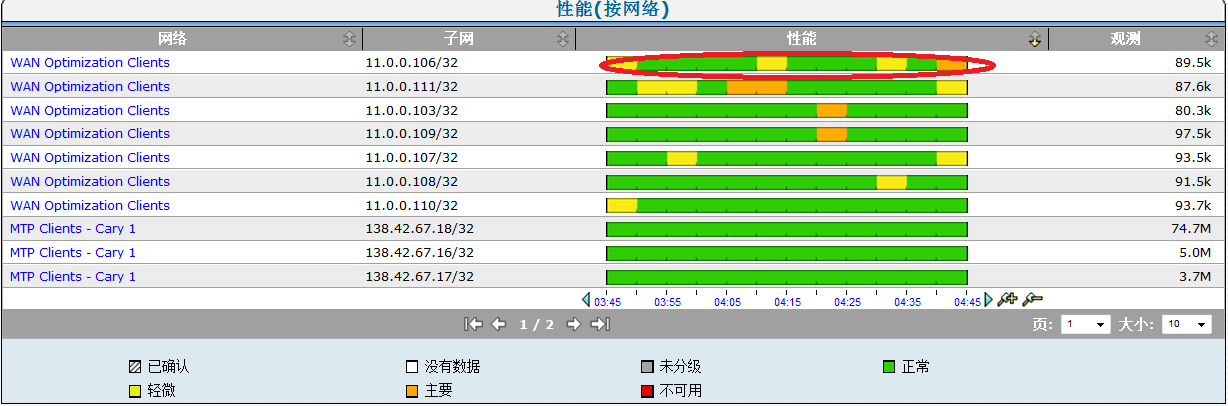Click the observation value 87.6k

point(1193,86)
